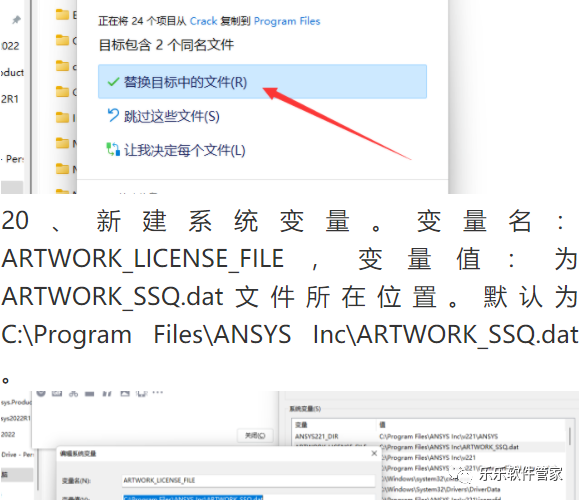Viewport: 581px width, 500px height.
Task: Click the three-dots more icon in toolbar
Action: (x=157, y=393)
